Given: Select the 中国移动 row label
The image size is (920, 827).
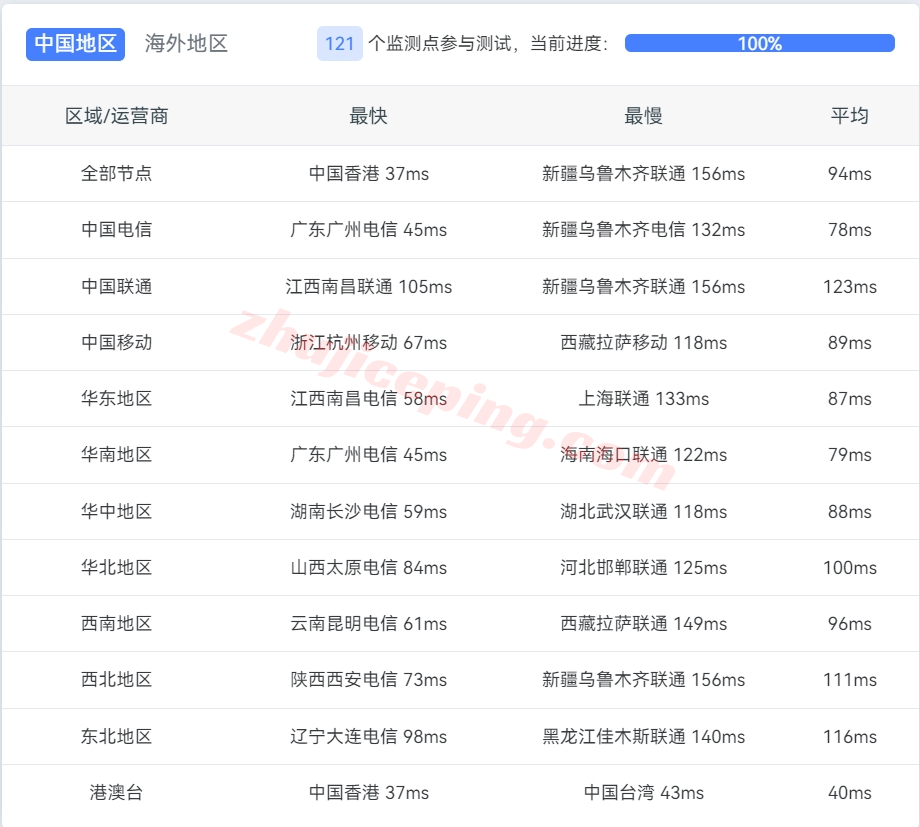Looking at the screenshot, I should point(117,342).
